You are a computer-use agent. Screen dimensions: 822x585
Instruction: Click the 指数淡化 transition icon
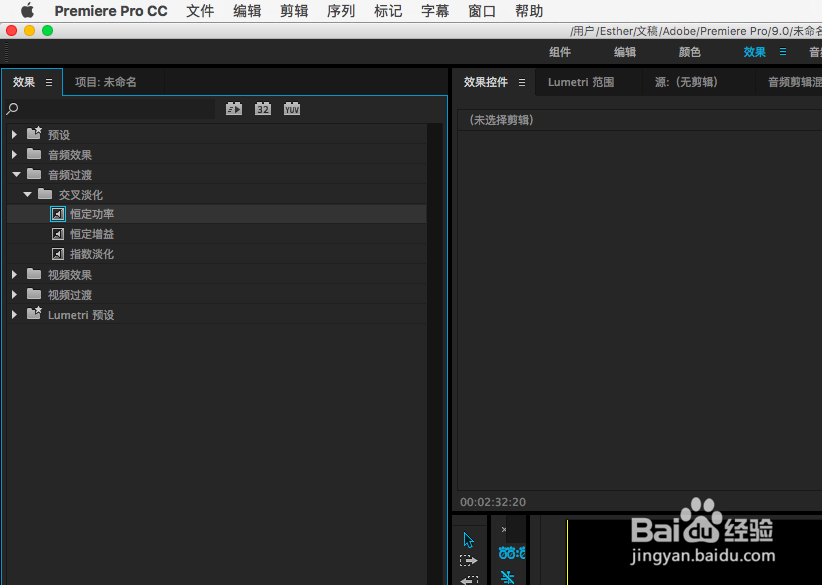[58, 254]
